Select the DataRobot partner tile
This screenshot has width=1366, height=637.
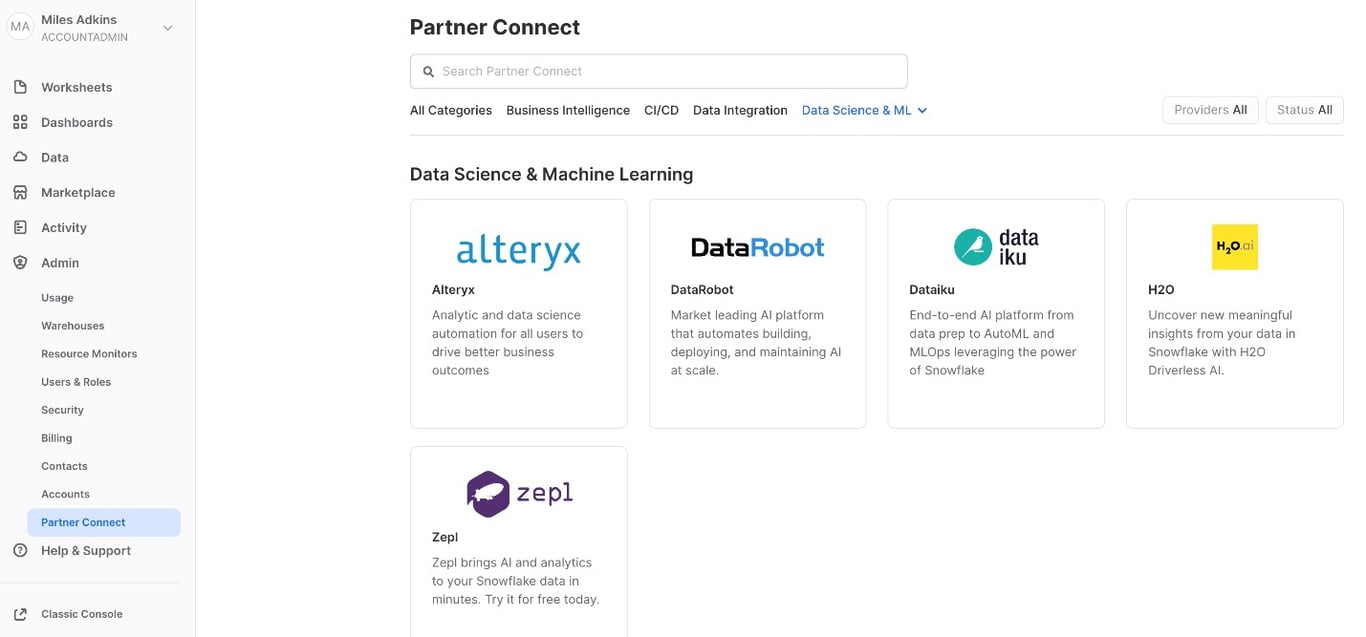pos(756,312)
